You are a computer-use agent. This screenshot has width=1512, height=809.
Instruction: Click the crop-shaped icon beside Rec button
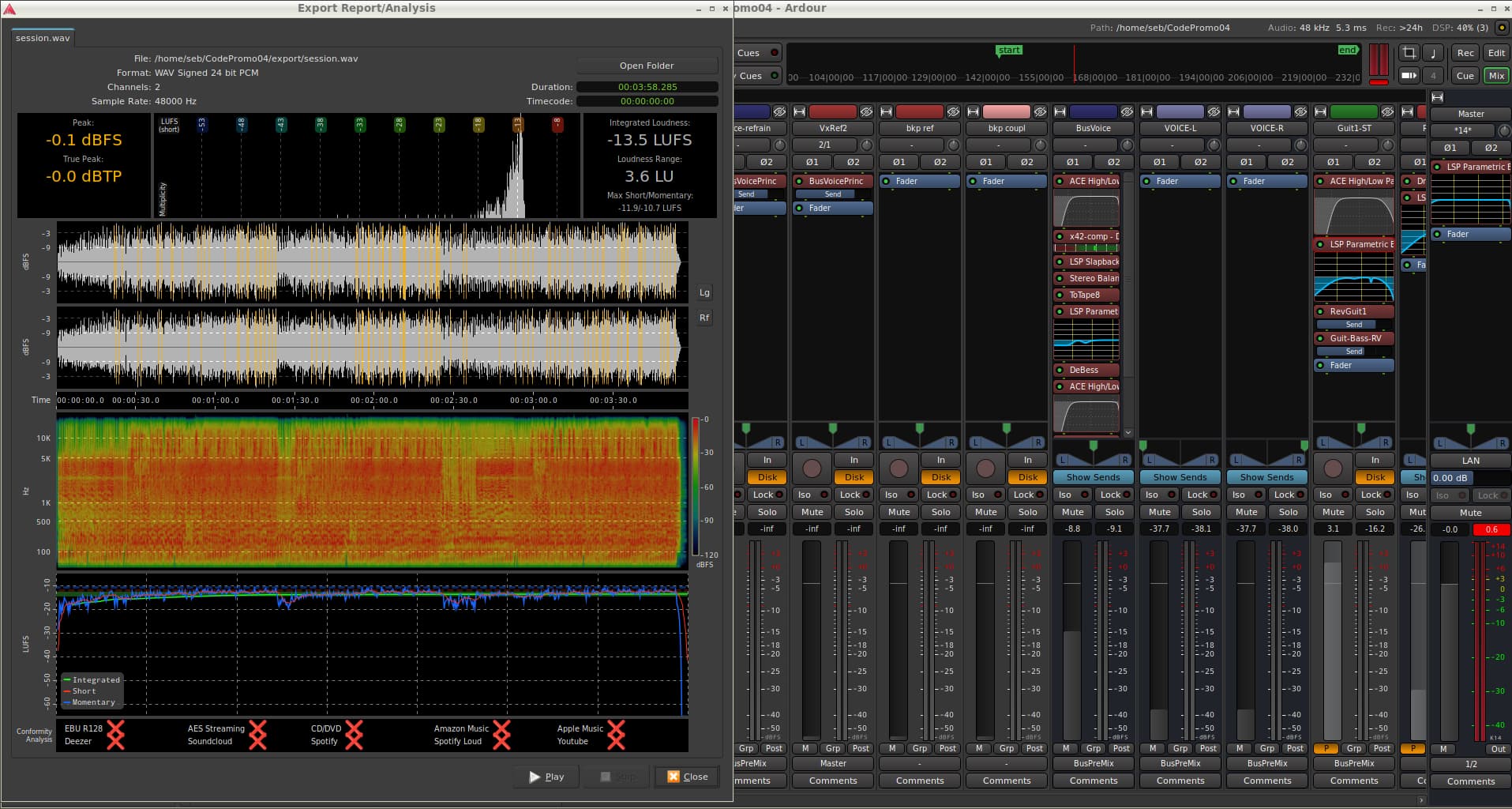pyautogui.click(x=1409, y=53)
